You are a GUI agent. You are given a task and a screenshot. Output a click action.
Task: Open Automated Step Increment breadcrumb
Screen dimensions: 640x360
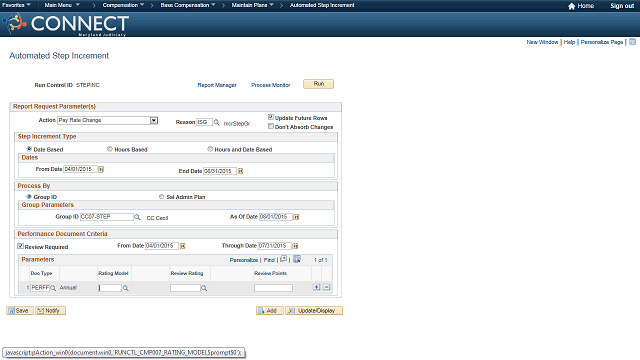(x=322, y=5)
